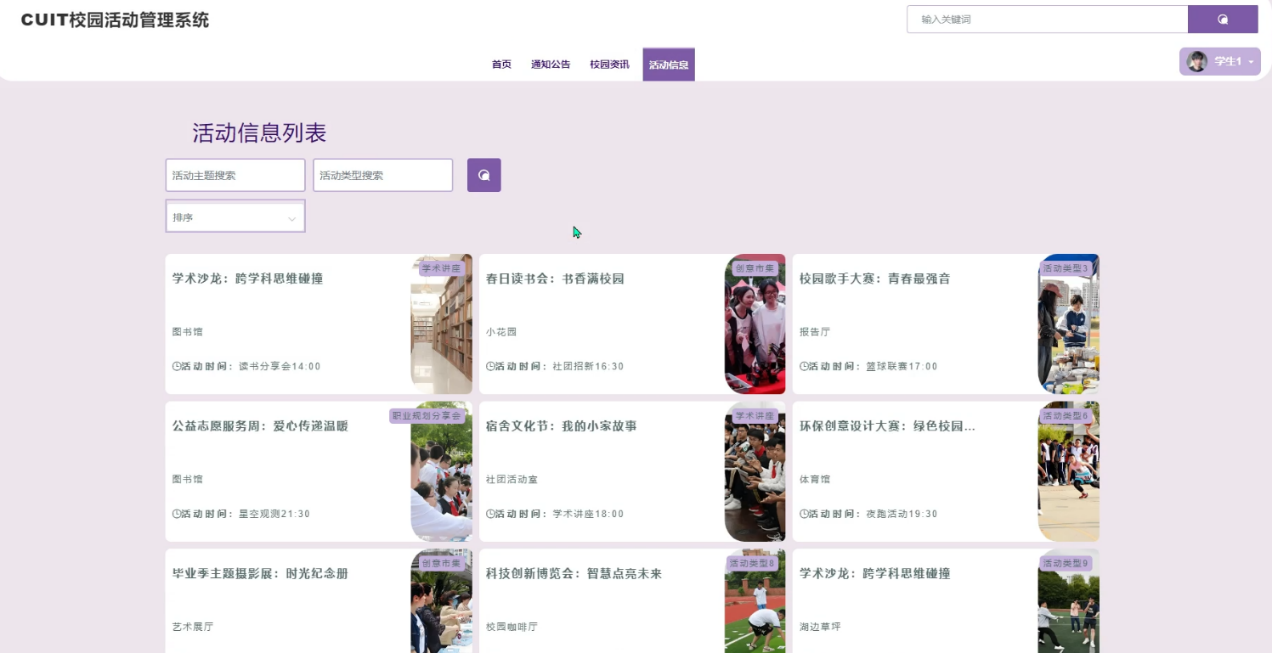Click the clock icon beside 读书分享会14:00
1272x653 pixels.
click(x=176, y=366)
